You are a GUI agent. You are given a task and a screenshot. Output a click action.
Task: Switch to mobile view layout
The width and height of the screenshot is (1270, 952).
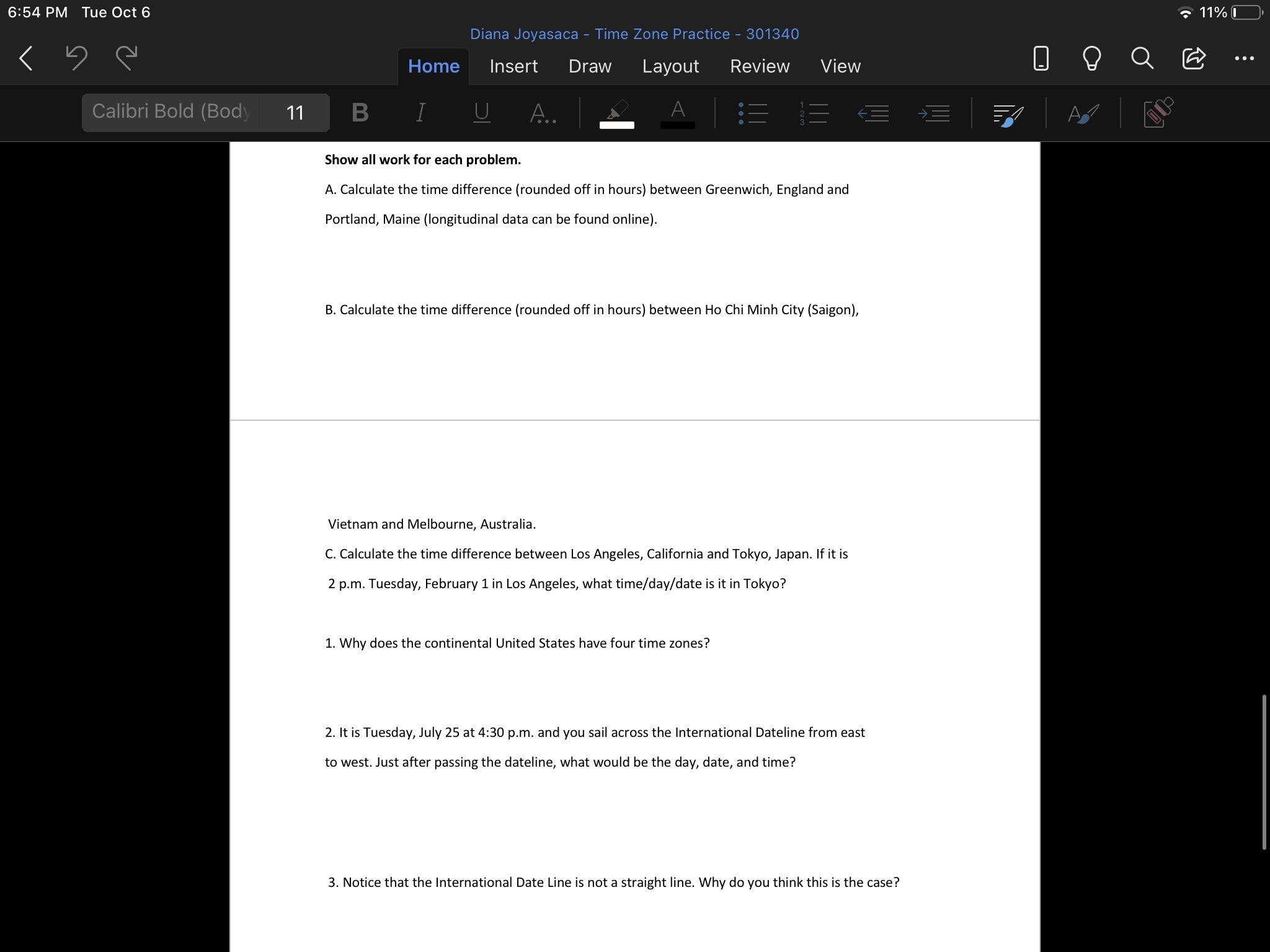[1041, 58]
